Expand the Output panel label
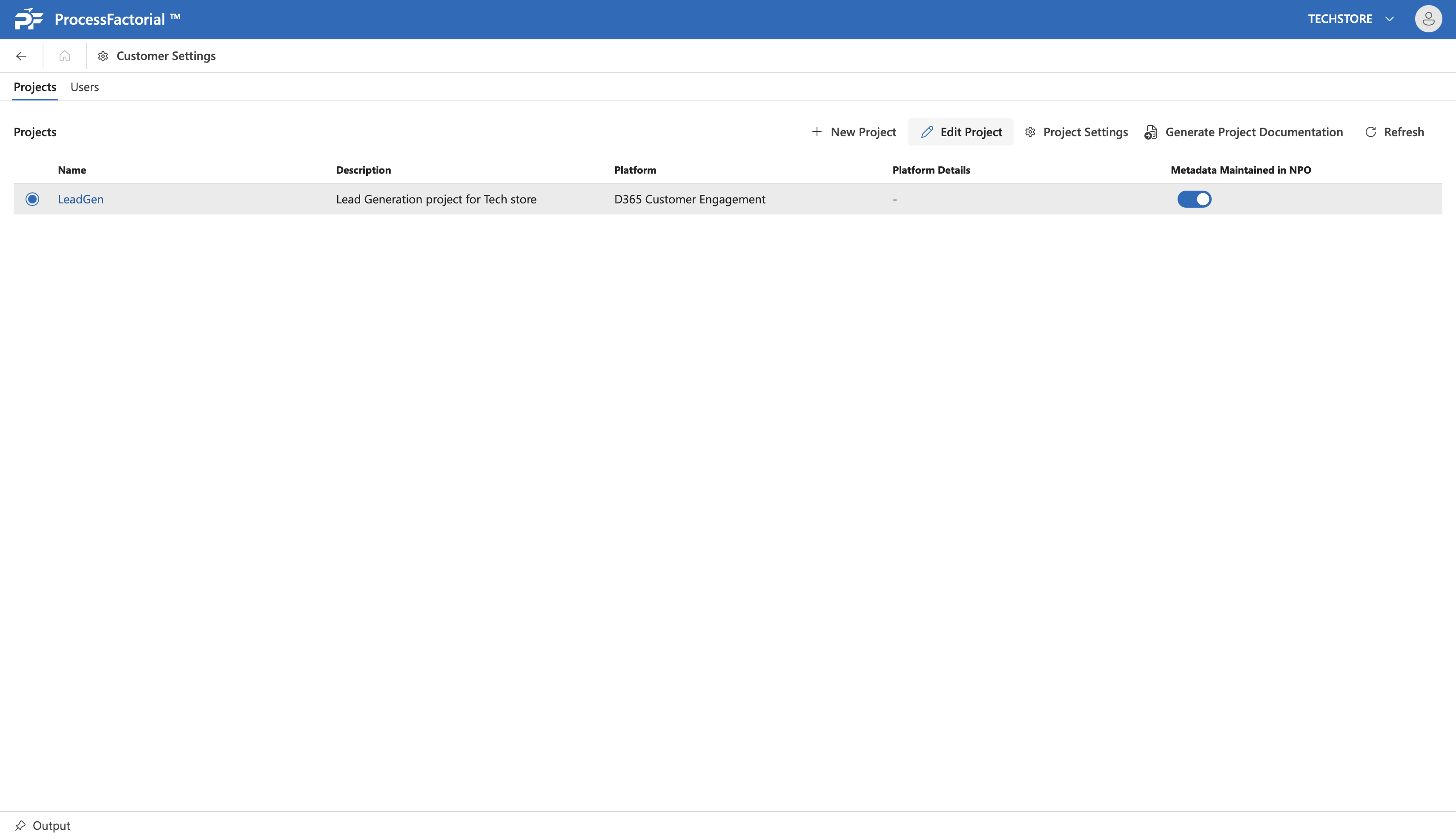 click(52, 825)
